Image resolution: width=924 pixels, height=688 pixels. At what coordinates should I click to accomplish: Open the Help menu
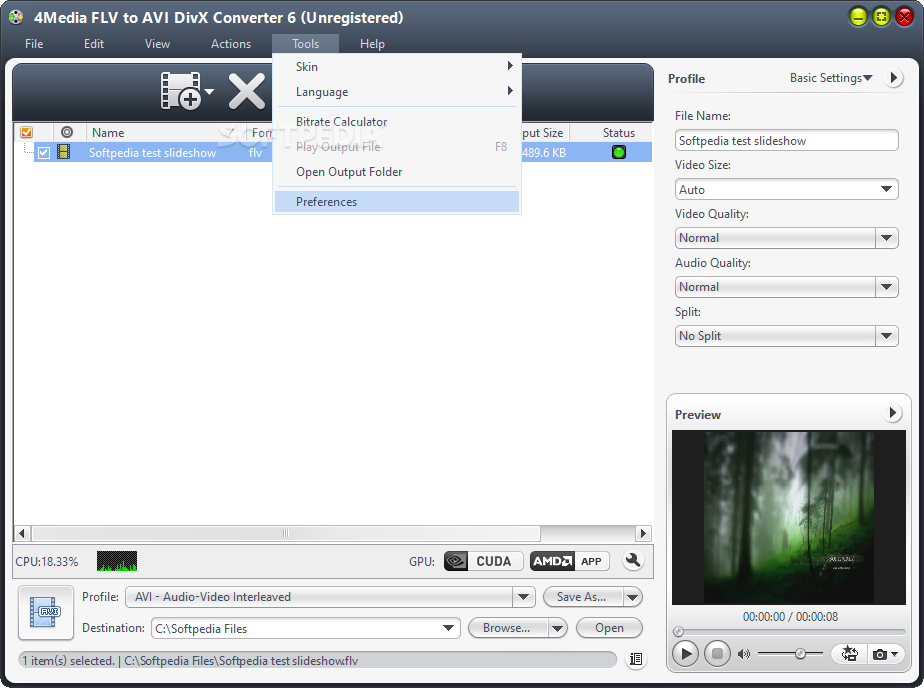(372, 44)
